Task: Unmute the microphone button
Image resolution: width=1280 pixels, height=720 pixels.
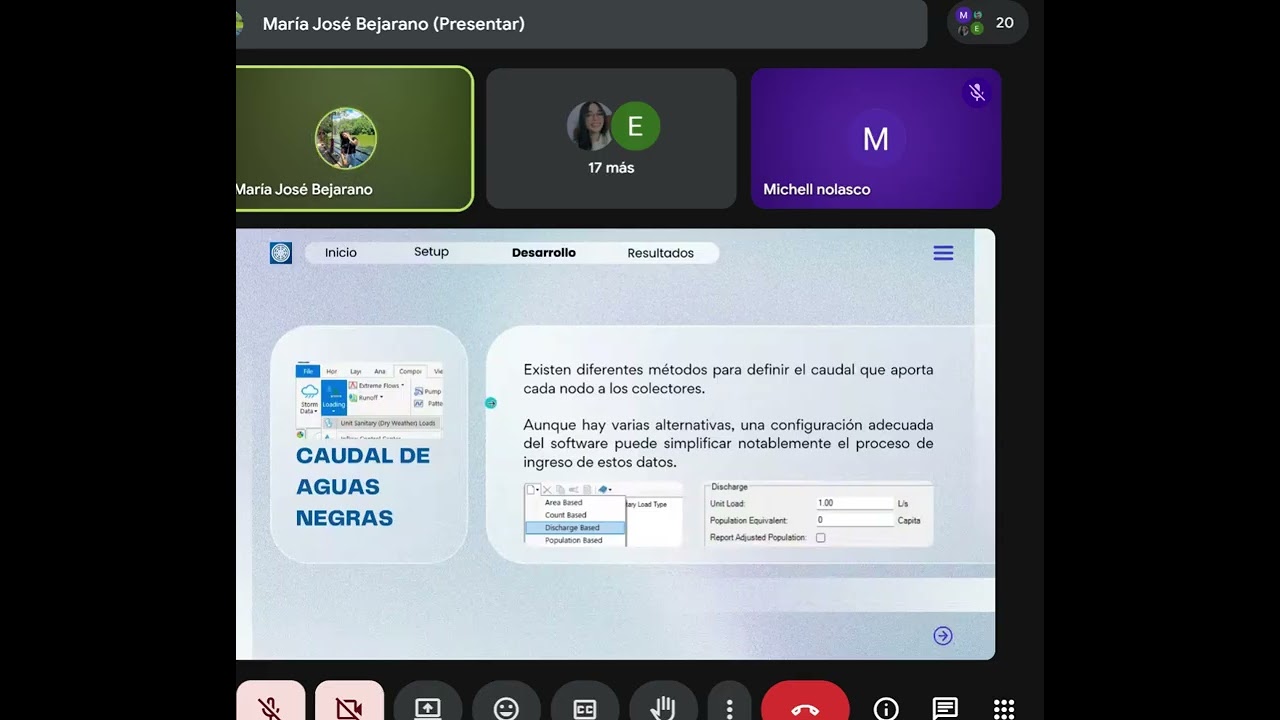Action: coord(270,703)
